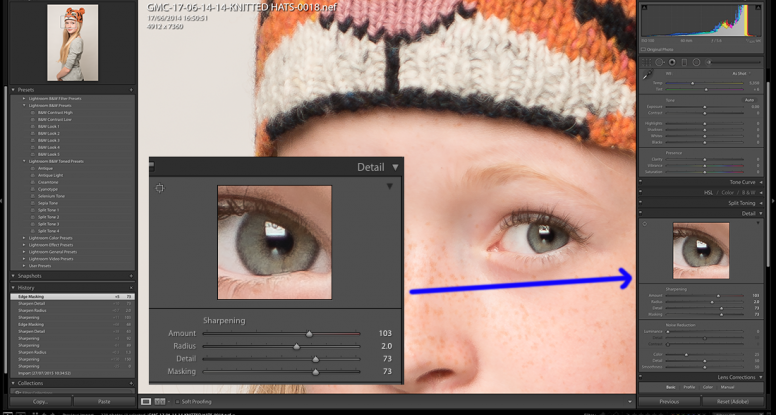Screen dimensions: 776x415
Task: Click the Noise Reduction Luminance slider
Action: 705,331
